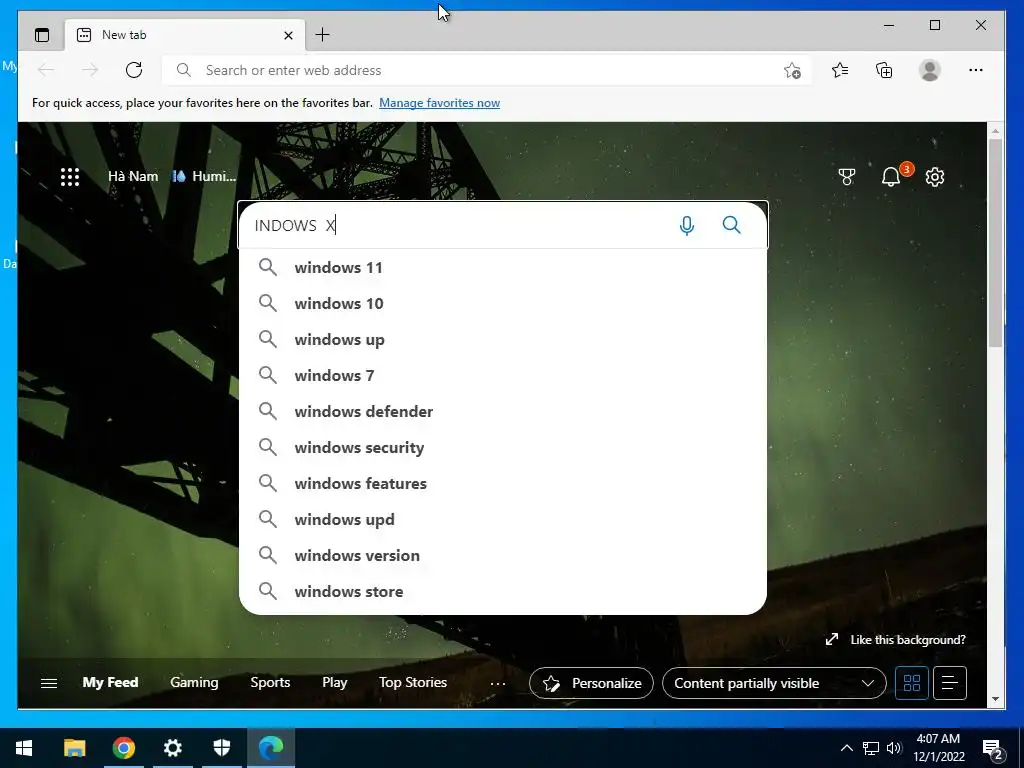Click scrollbar down arrow

(x=995, y=699)
